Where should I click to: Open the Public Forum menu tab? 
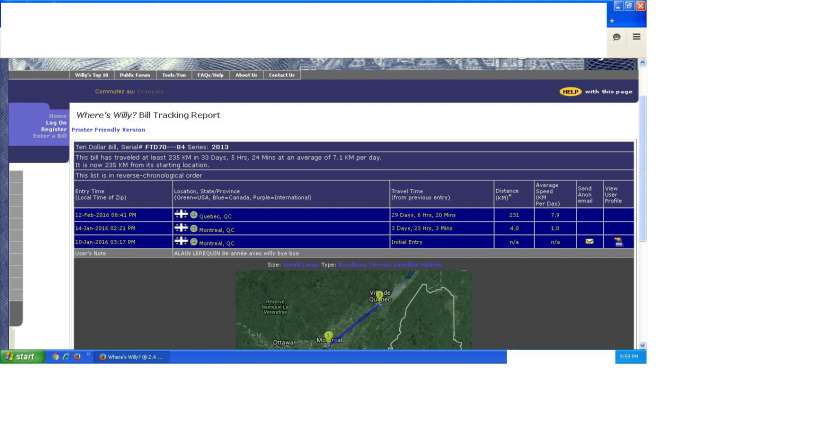coord(135,75)
